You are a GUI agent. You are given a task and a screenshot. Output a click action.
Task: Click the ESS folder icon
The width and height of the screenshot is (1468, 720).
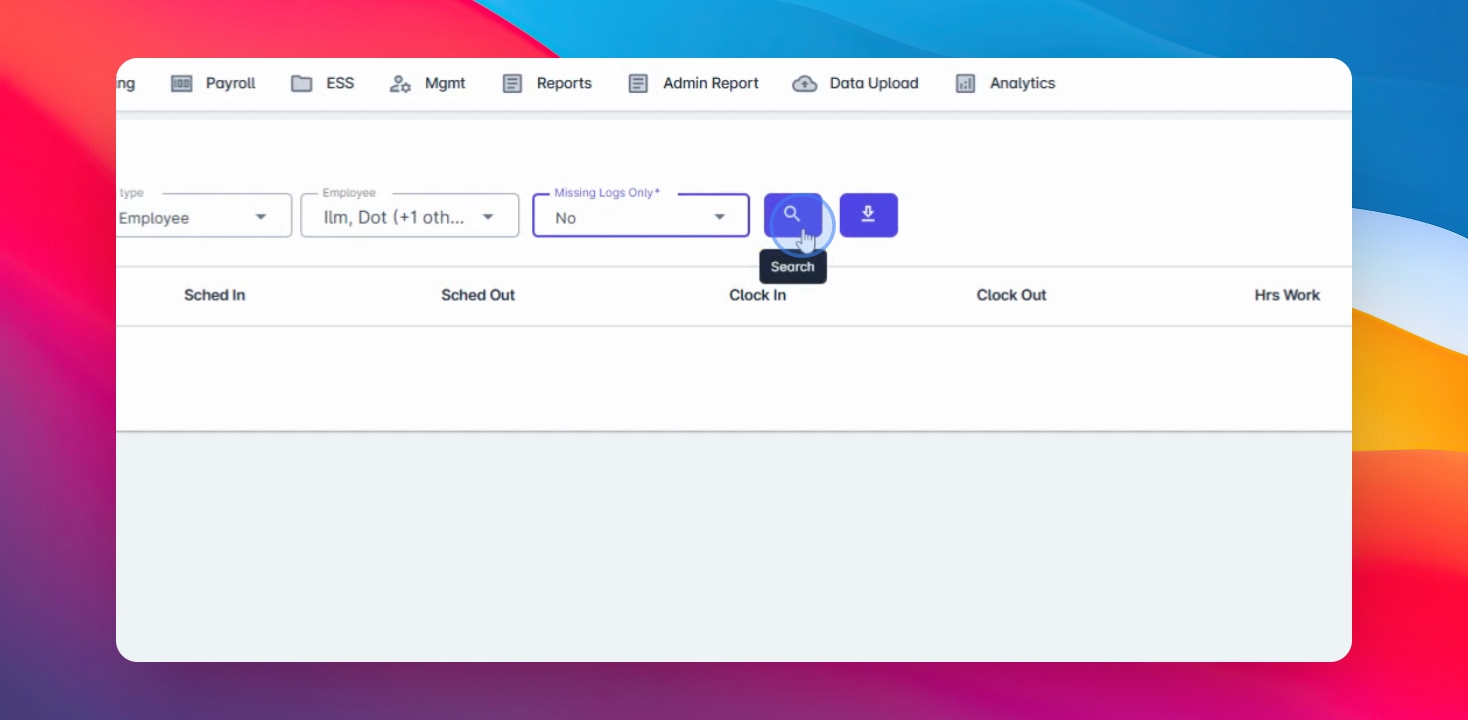click(302, 84)
